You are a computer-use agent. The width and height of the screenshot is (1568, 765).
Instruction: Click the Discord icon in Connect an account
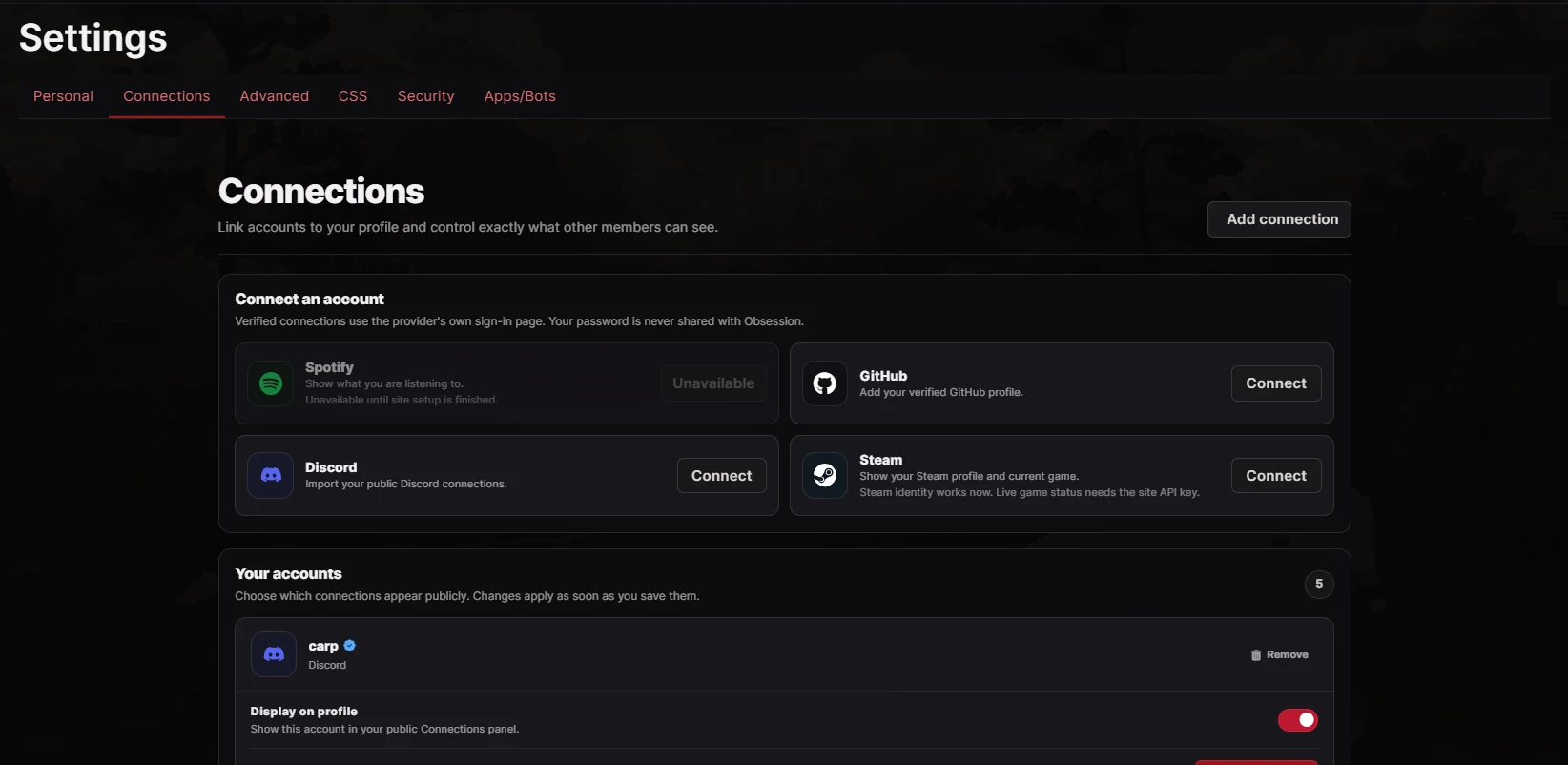coord(271,475)
